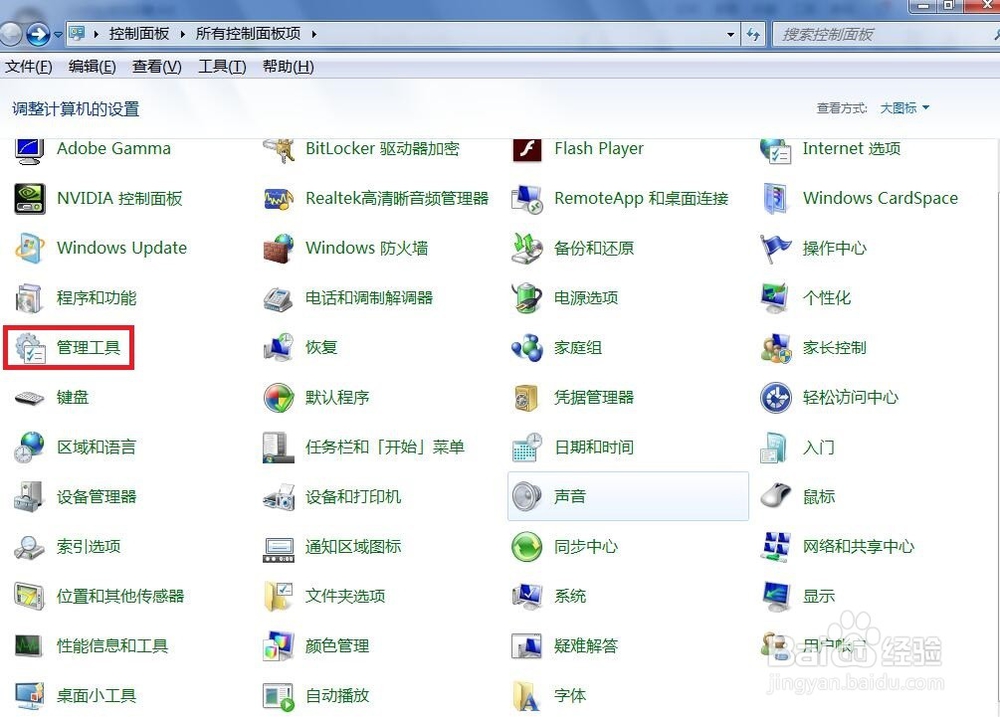Click the refresh button beside address bar
This screenshot has height=717, width=1000.
click(x=753, y=34)
